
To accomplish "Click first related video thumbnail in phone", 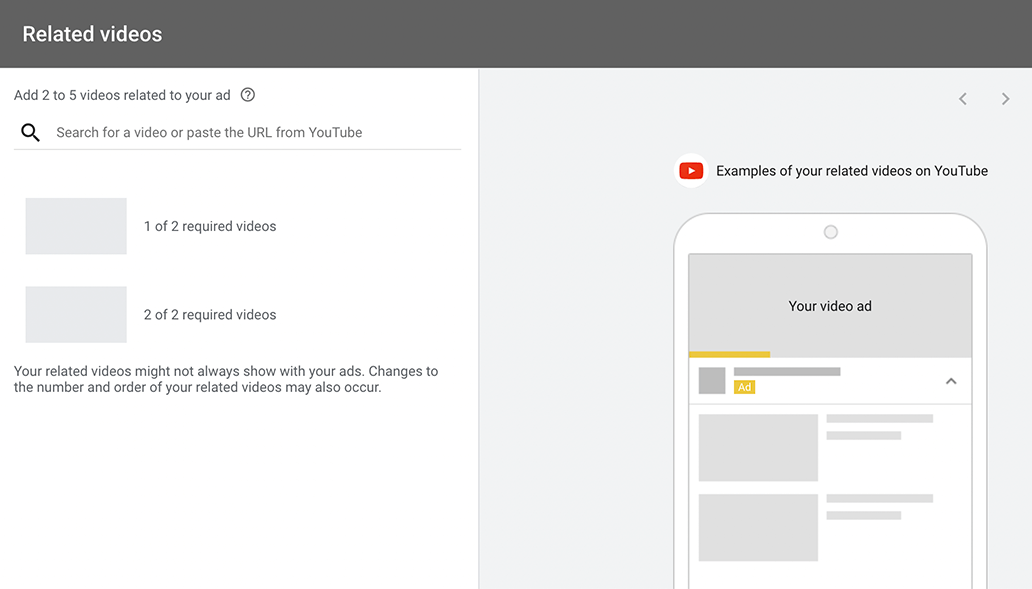I will coord(758,448).
